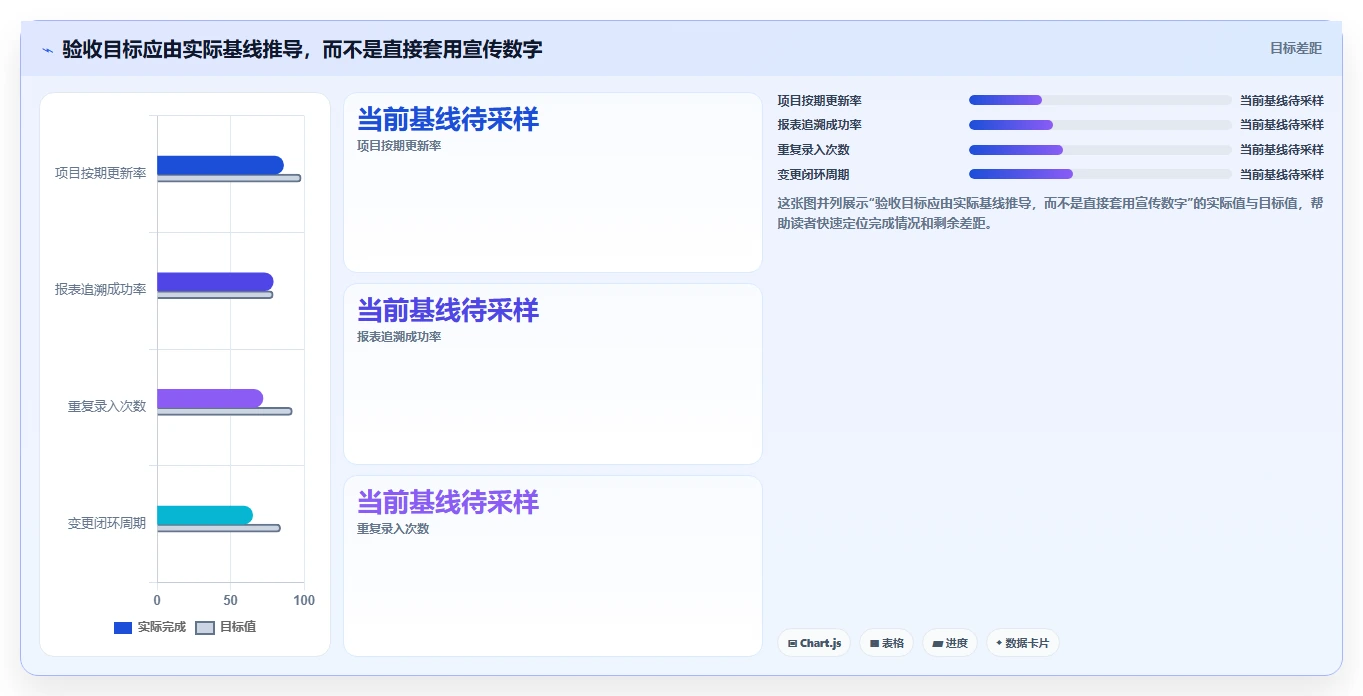Click the purple 重复录入次数 actual bar in chart

point(210,398)
